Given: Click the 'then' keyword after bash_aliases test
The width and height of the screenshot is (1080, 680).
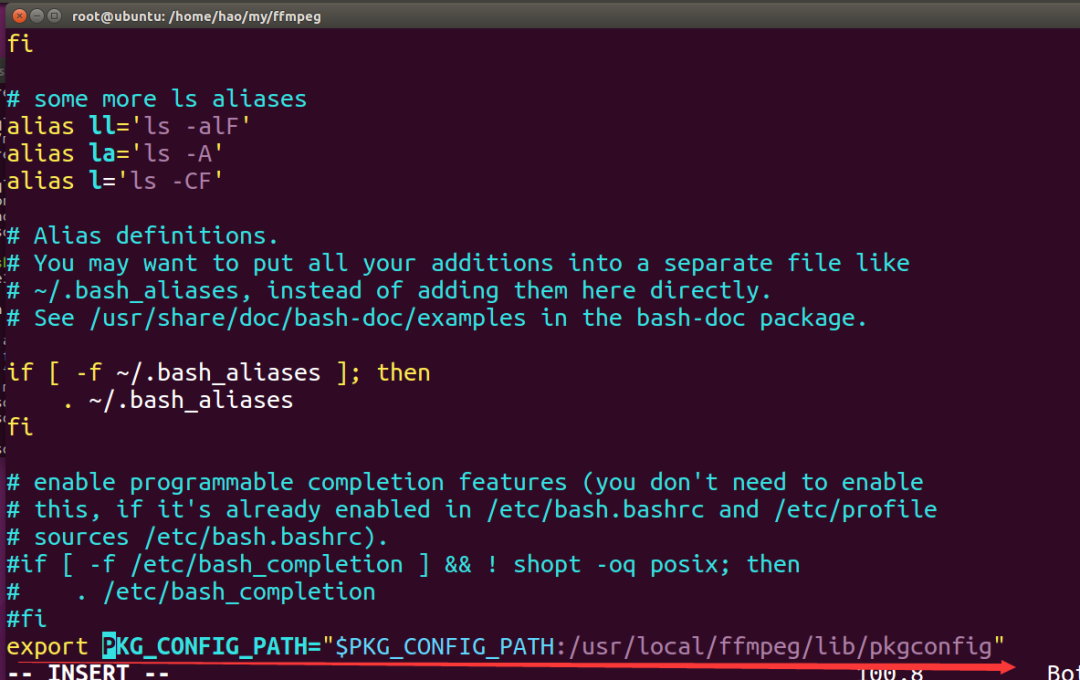Looking at the screenshot, I should click(x=404, y=373).
